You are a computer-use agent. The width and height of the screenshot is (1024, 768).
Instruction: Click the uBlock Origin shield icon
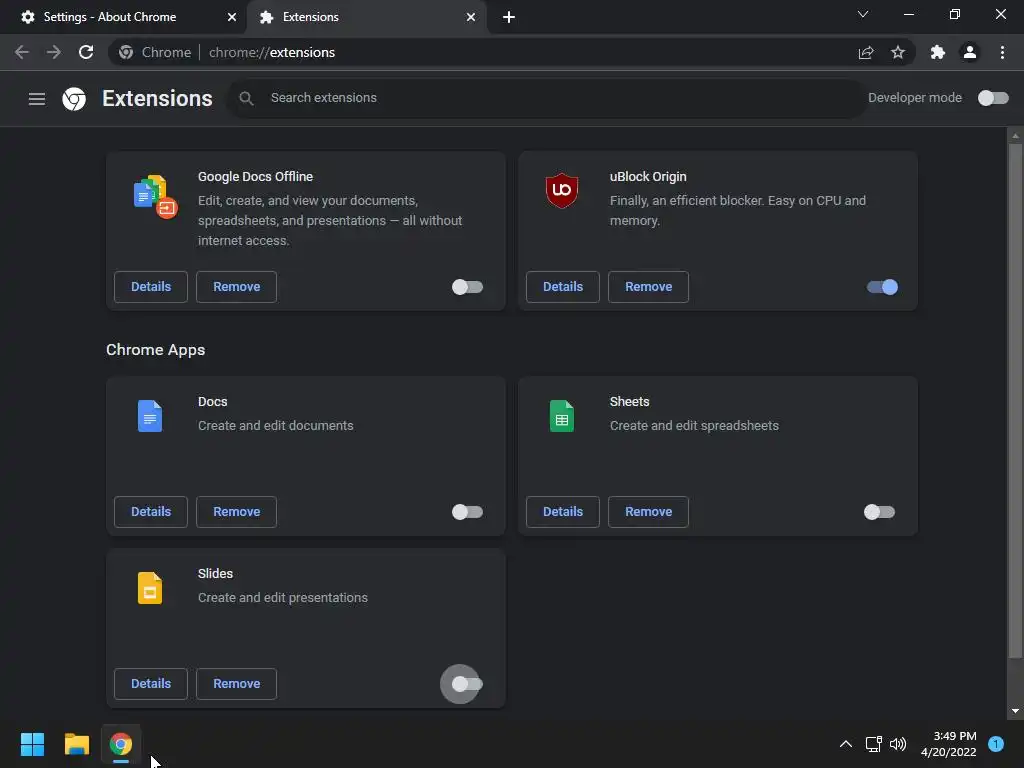tap(562, 191)
